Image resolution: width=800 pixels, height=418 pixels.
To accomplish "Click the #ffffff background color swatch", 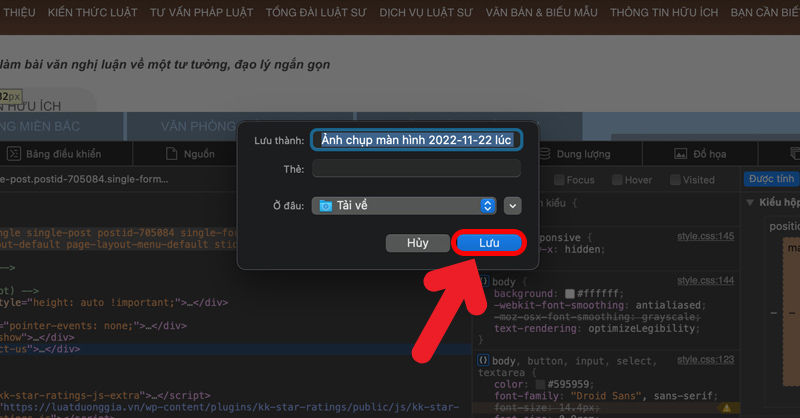I will (x=570, y=293).
